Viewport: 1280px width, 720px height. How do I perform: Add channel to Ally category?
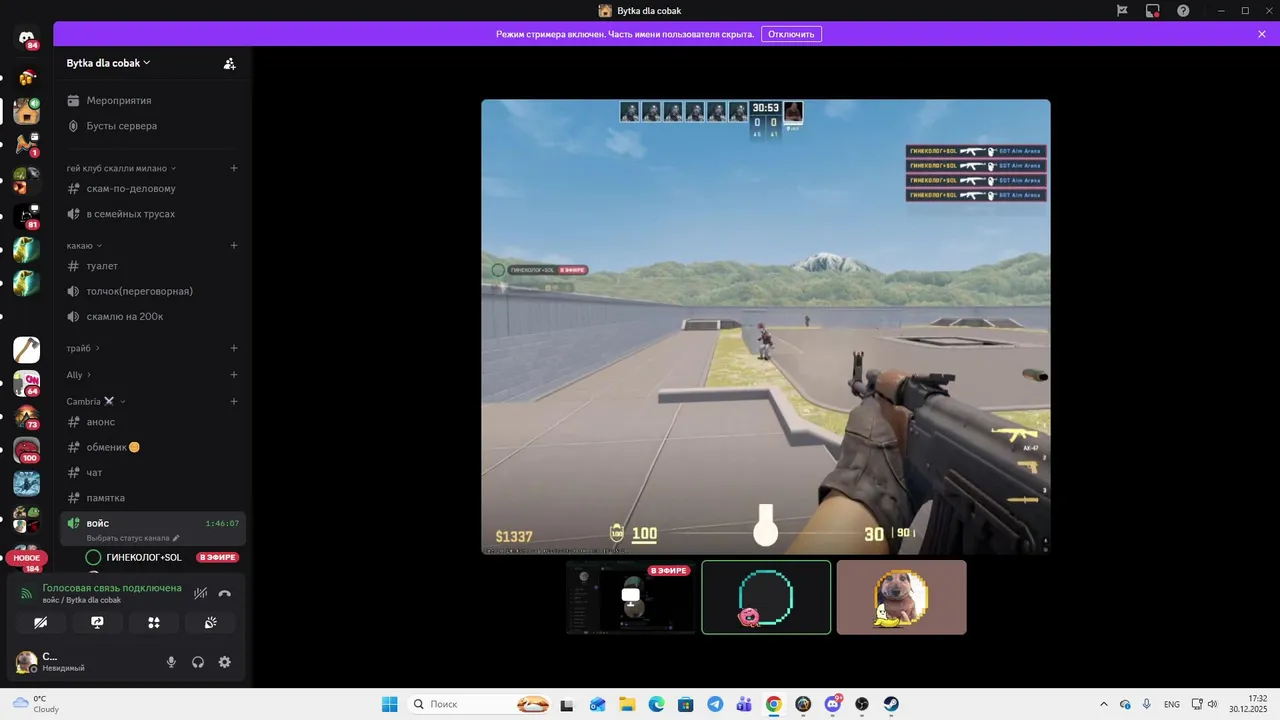[234, 375]
